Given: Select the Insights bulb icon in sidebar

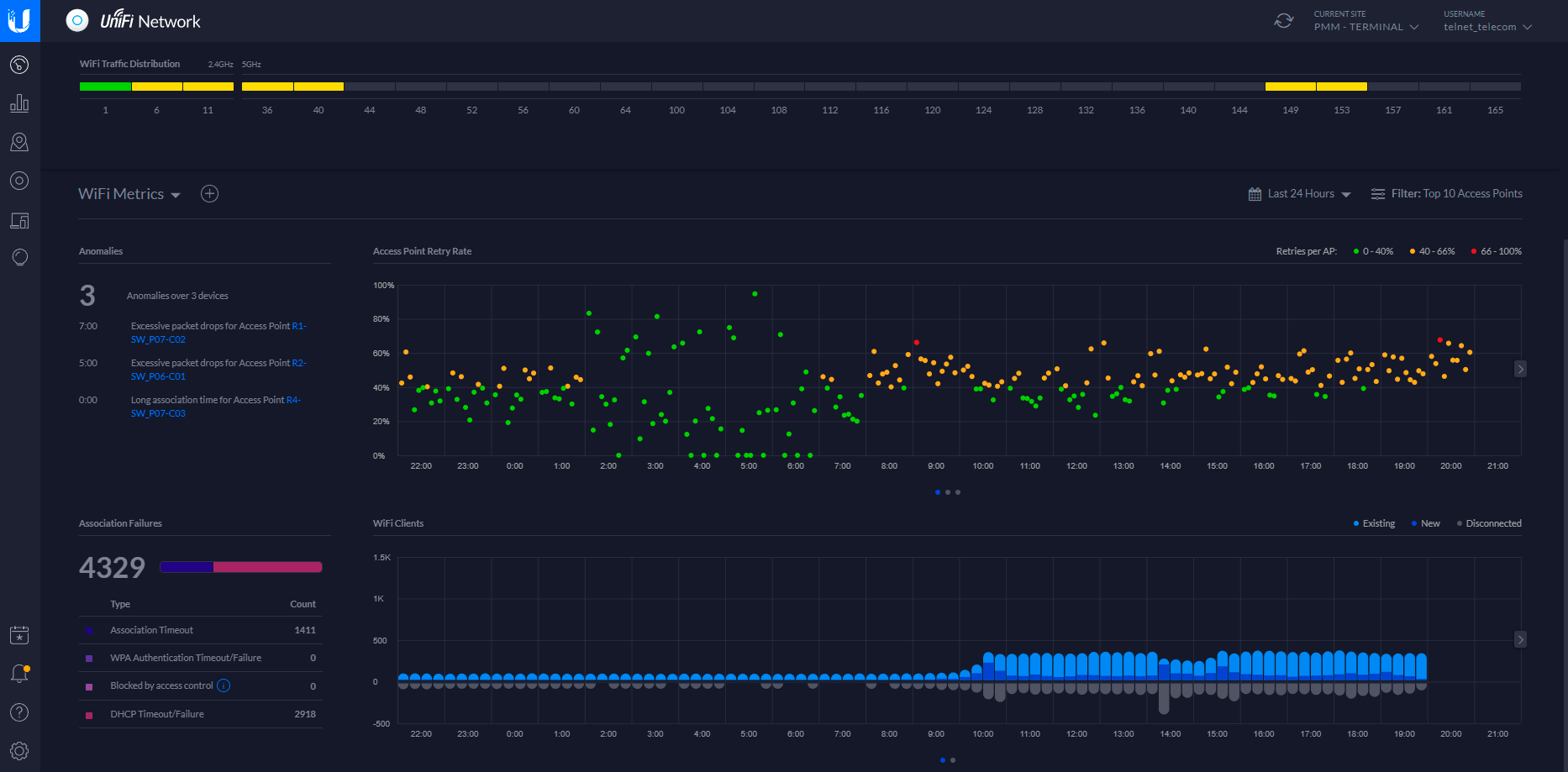Looking at the screenshot, I should pos(19,257).
